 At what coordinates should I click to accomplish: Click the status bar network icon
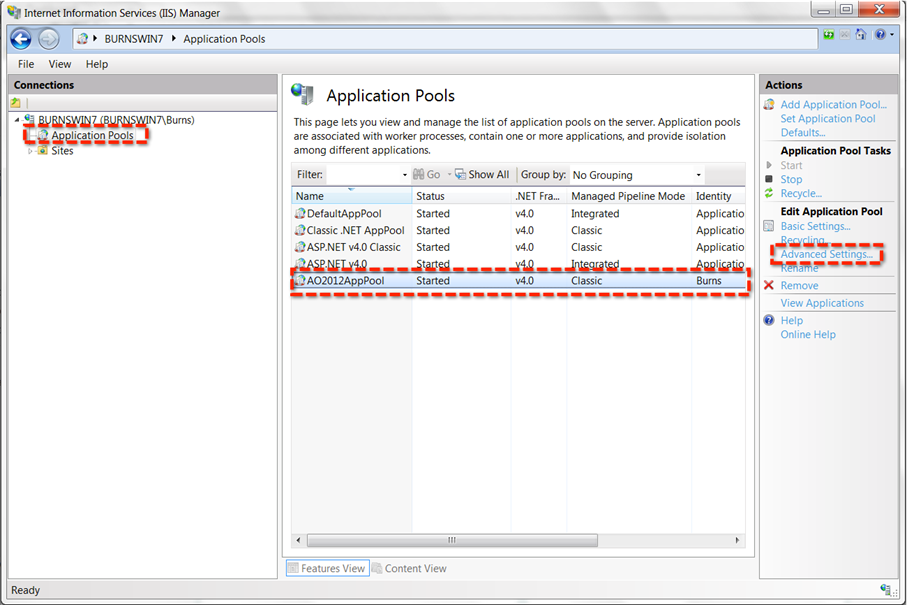click(886, 590)
